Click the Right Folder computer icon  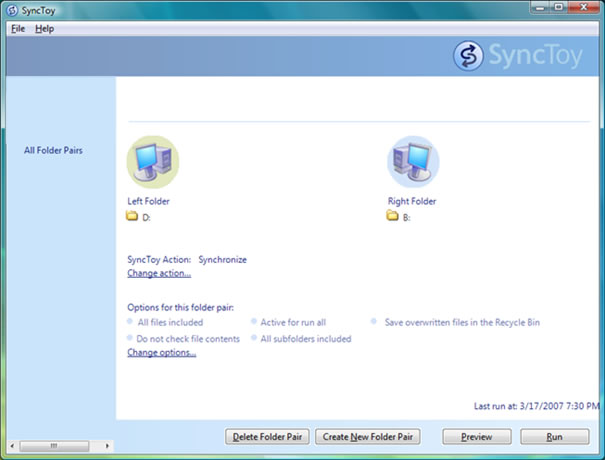(x=413, y=162)
